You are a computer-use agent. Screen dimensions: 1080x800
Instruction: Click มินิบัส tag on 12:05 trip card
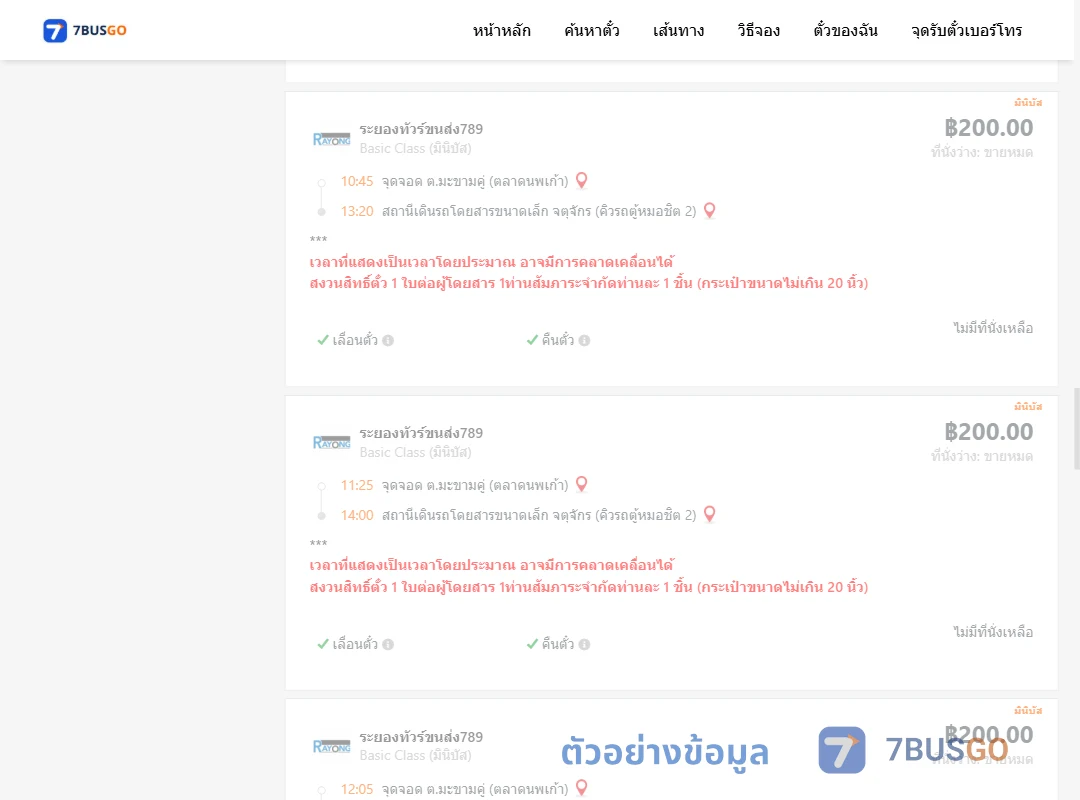tap(1028, 710)
